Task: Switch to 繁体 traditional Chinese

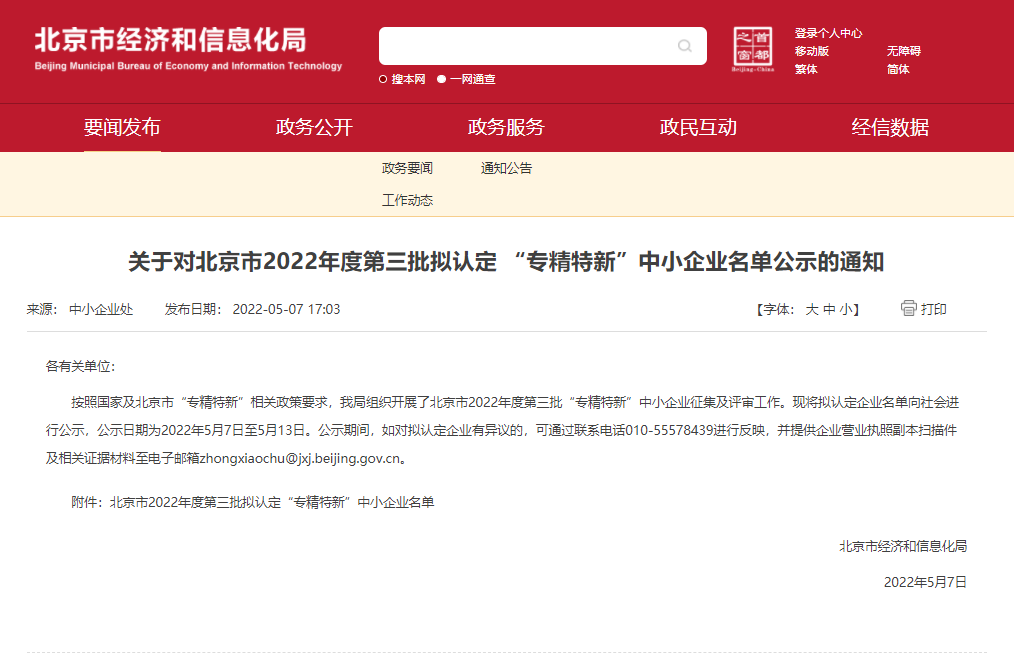Action: coord(806,69)
